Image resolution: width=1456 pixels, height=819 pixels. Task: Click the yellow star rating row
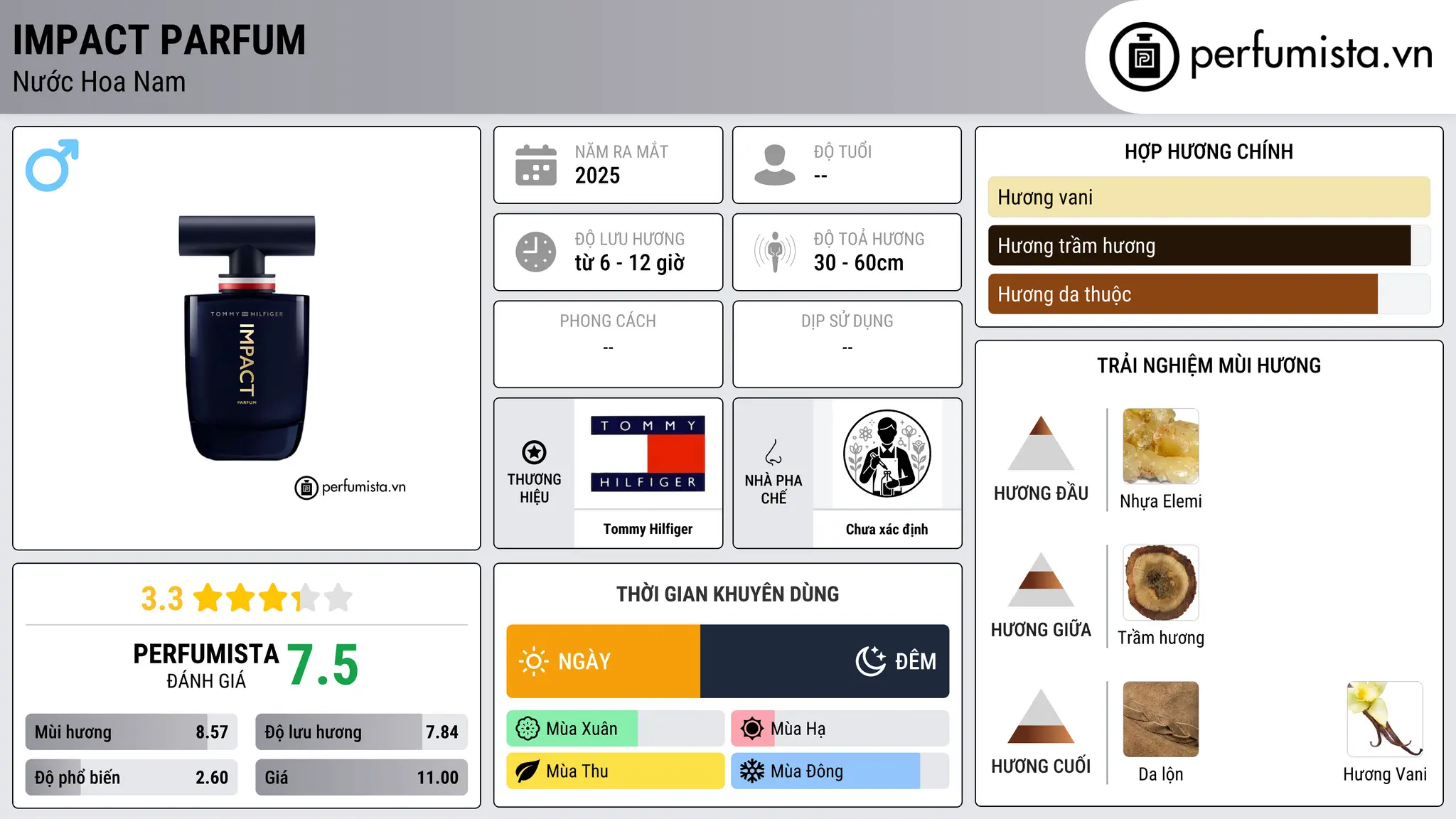272,598
